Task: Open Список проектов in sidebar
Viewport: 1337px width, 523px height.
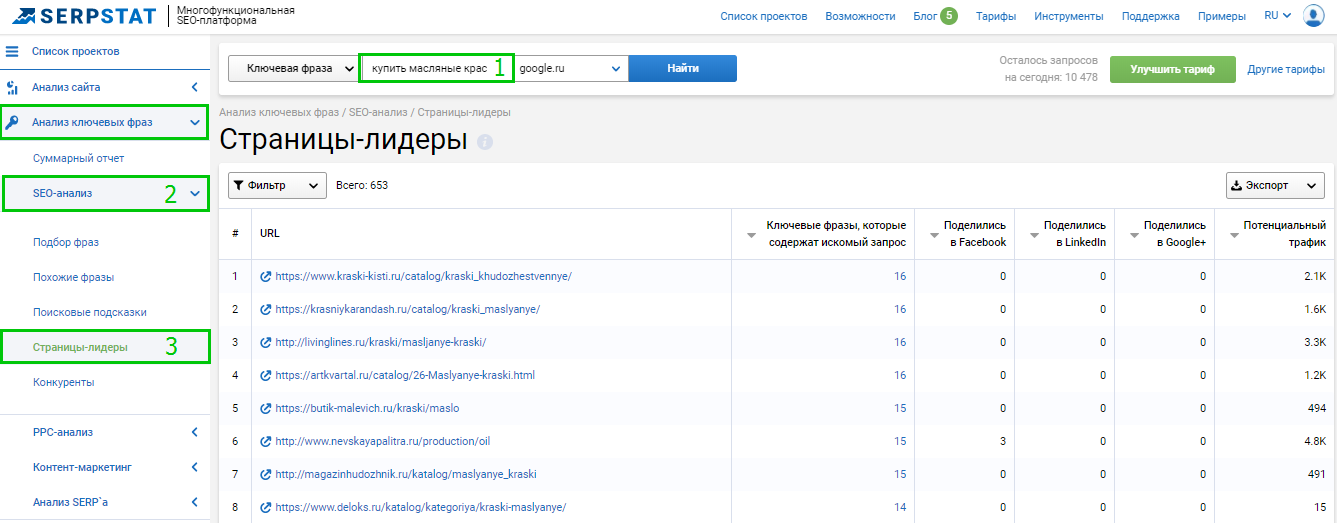Action: (x=75, y=51)
